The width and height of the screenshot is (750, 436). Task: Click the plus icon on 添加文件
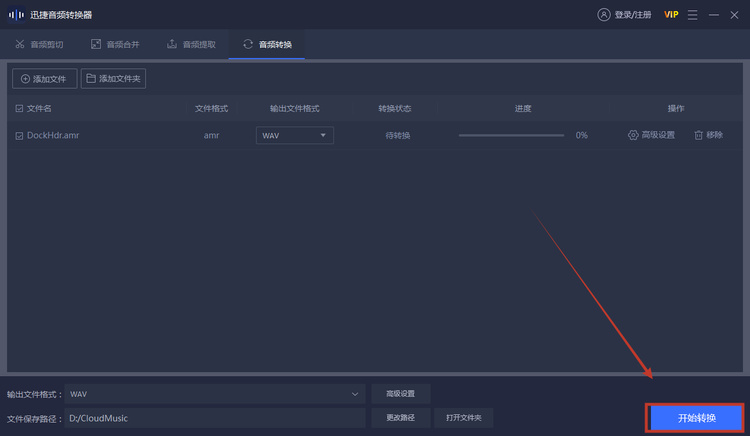[x=25, y=79]
